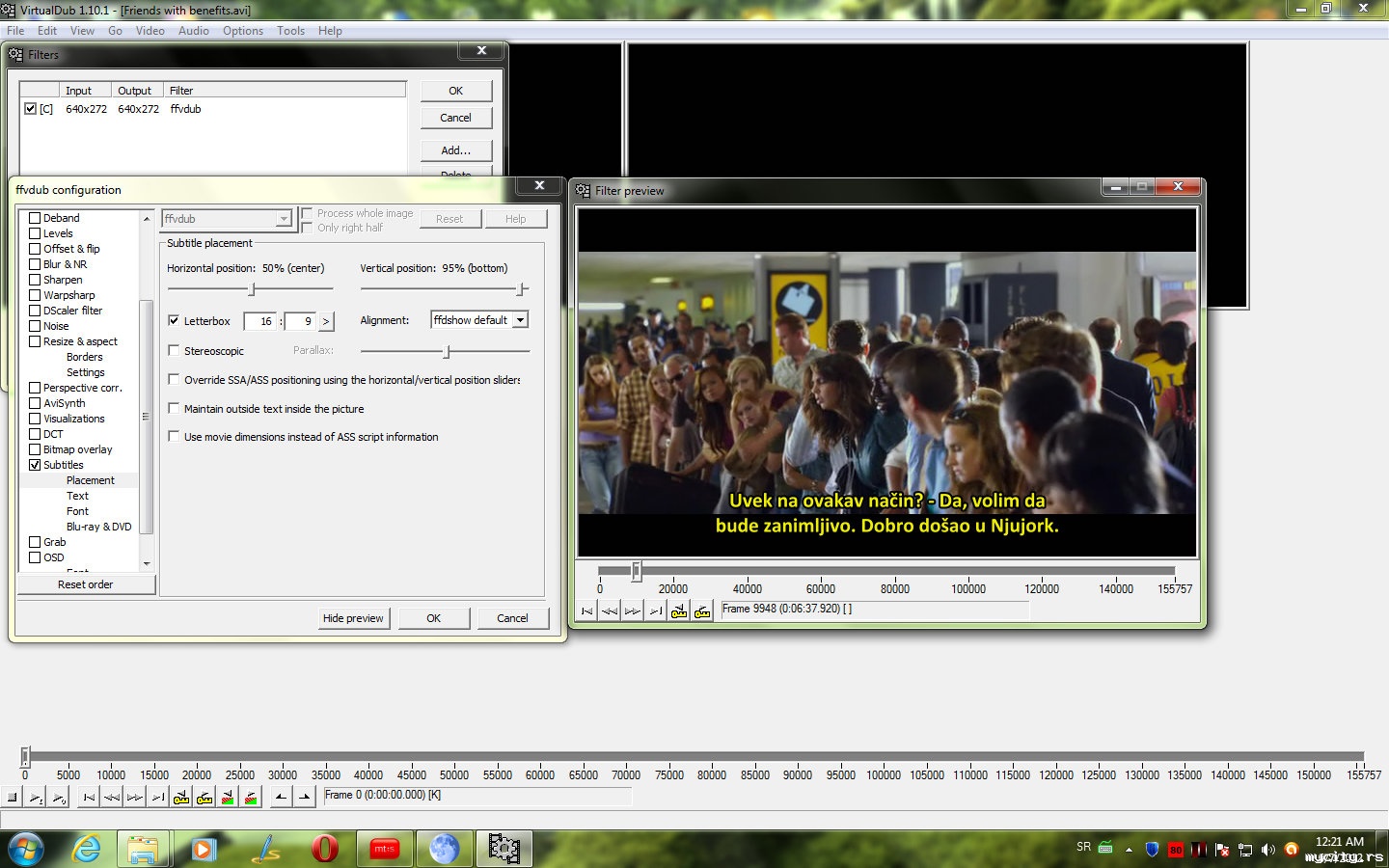The height and width of the screenshot is (868, 1389).
Task: Click the Vertical position slider handle
Action: [521, 289]
